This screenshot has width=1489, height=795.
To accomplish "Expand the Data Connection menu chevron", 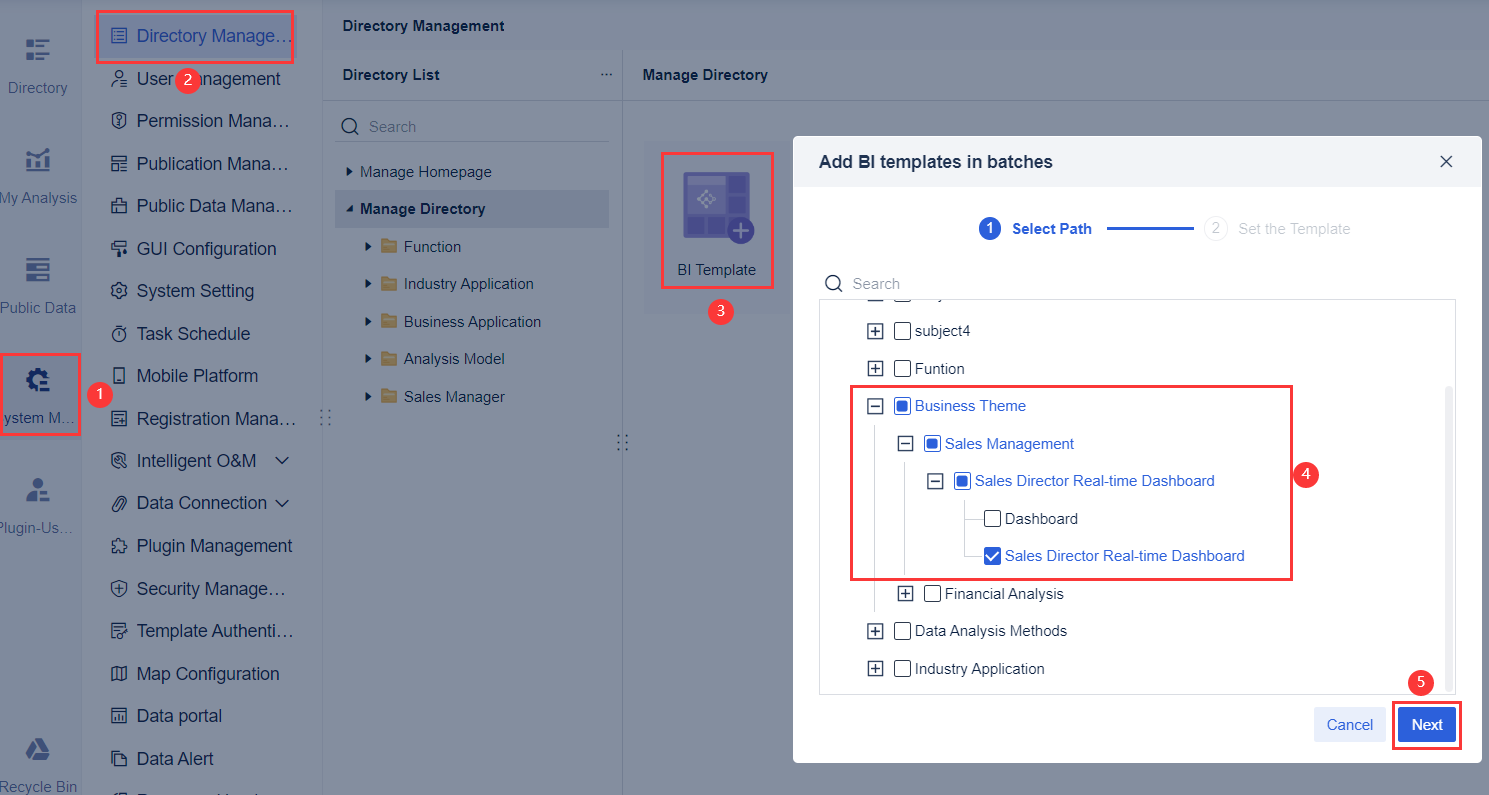I will [282, 503].
